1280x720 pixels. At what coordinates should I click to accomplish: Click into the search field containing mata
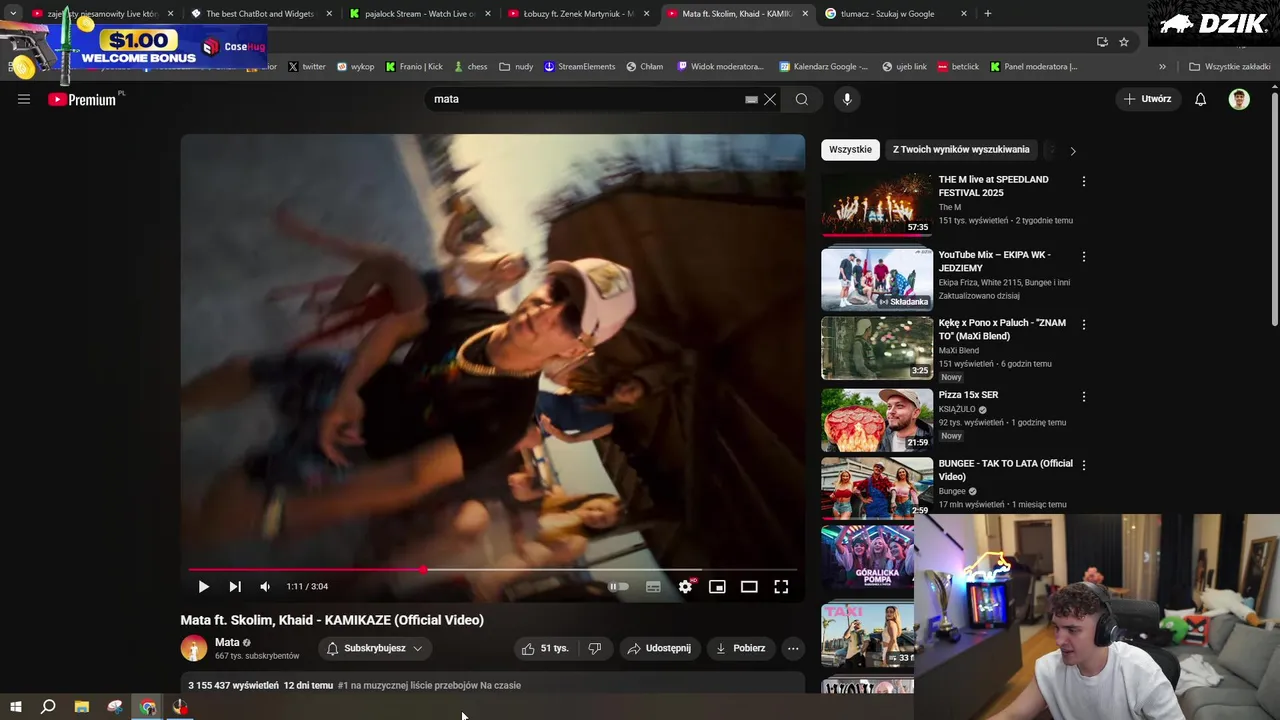[585, 99]
